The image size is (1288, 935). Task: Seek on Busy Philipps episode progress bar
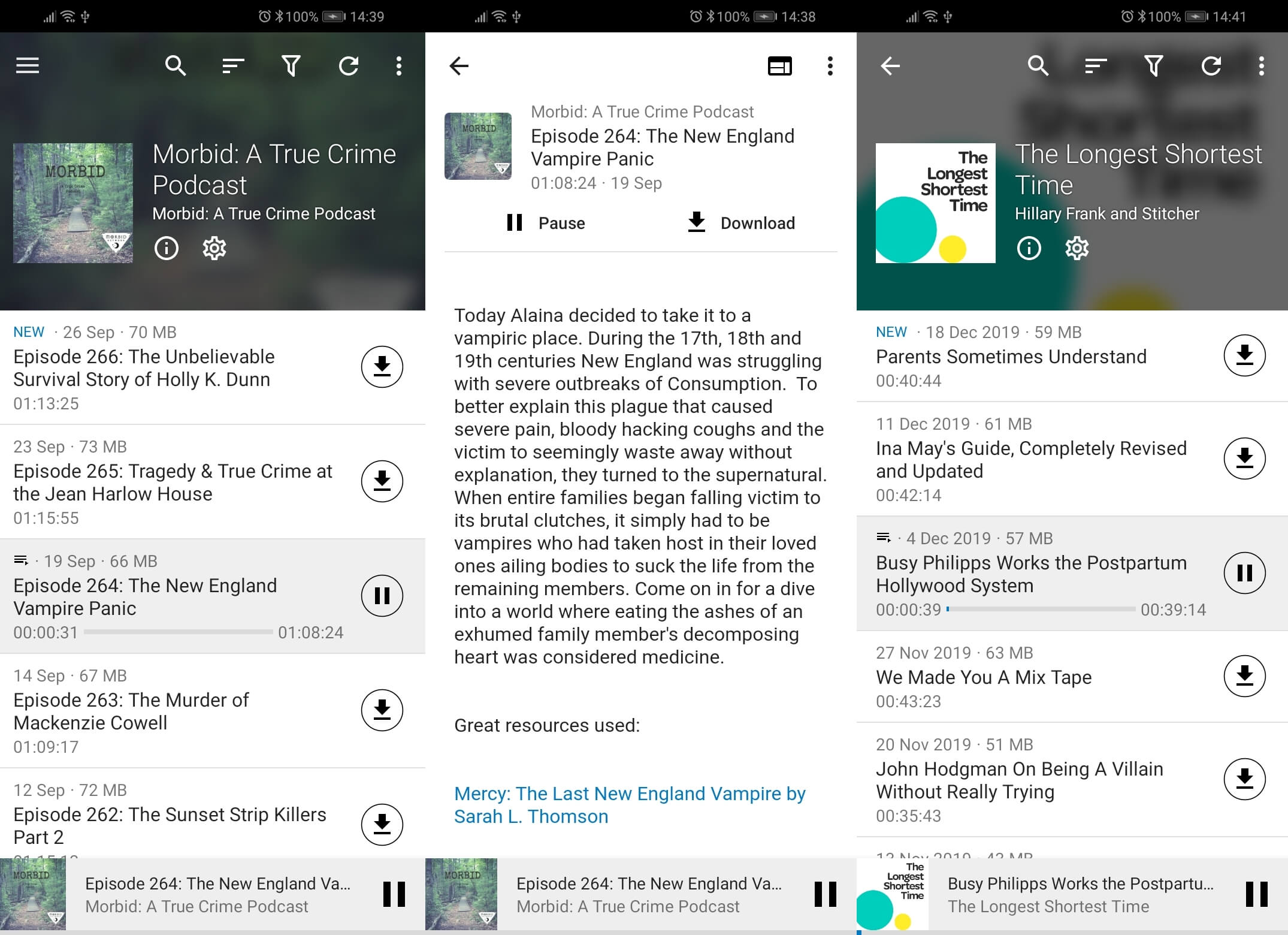click(x=1041, y=609)
